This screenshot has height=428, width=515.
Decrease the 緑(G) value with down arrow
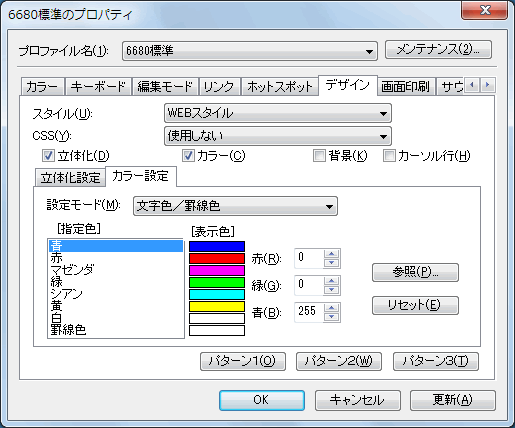(x=331, y=290)
